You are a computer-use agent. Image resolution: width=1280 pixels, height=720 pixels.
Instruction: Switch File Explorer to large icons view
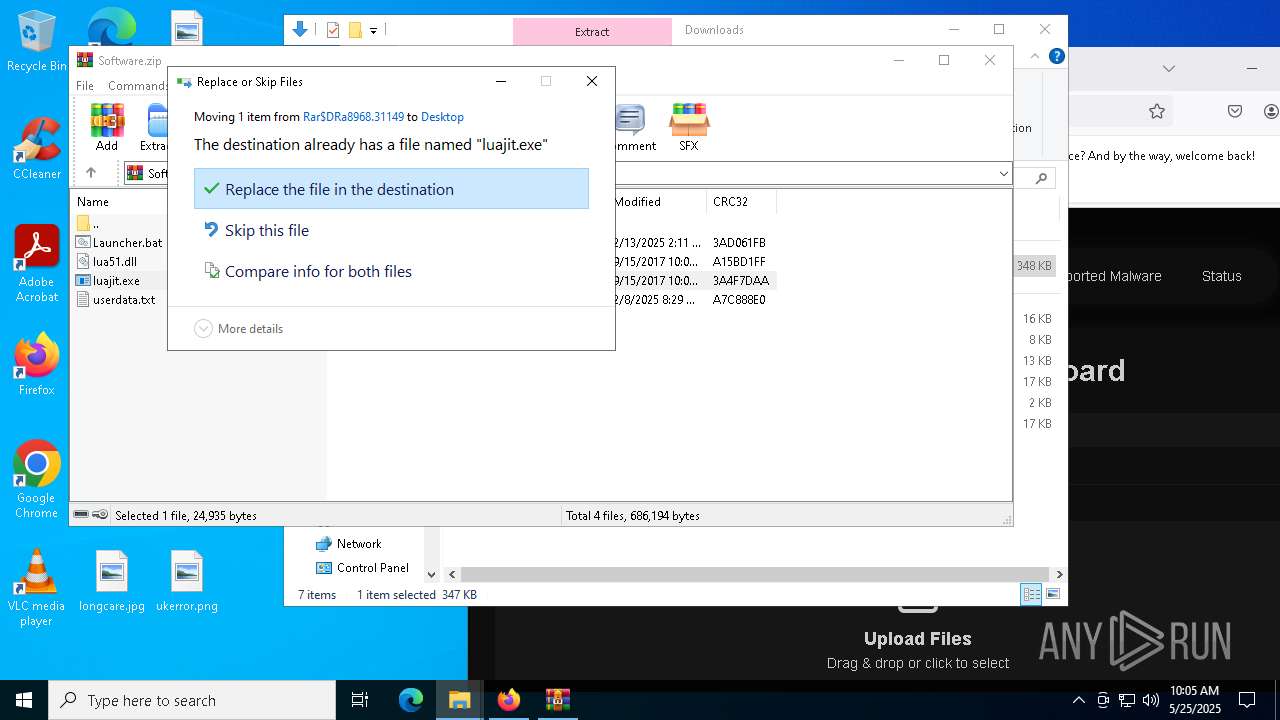[x=1052, y=595]
